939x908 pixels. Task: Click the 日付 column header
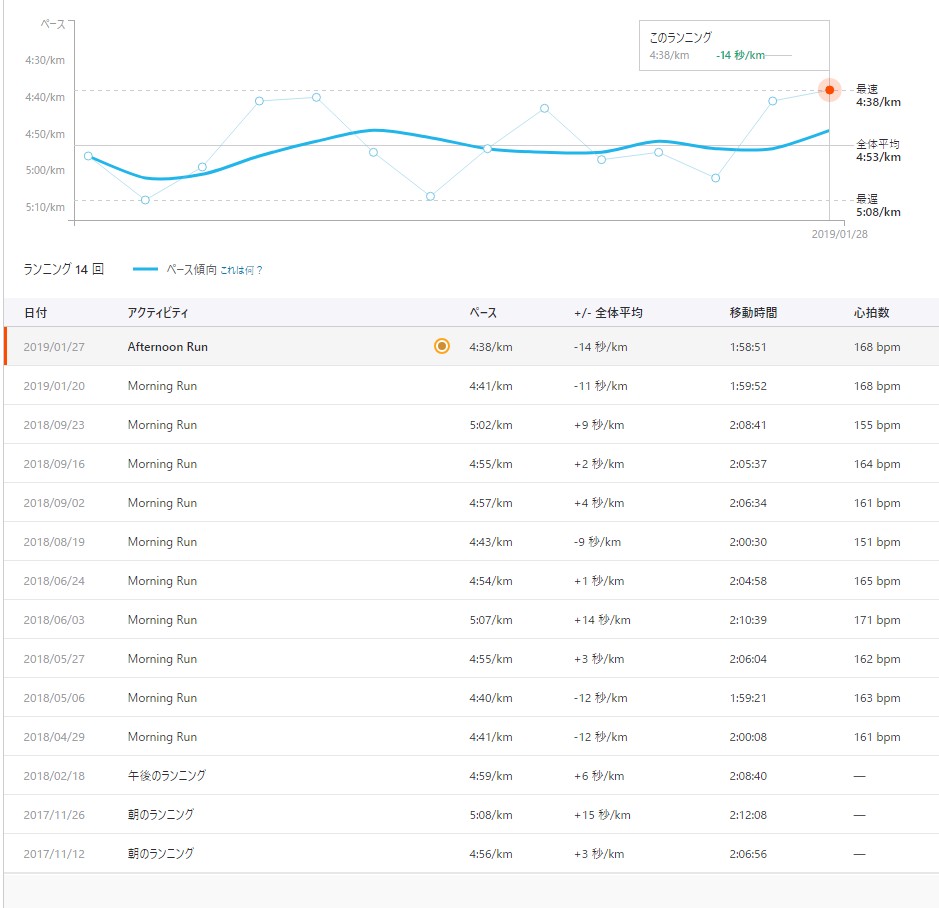[x=35, y=313]
